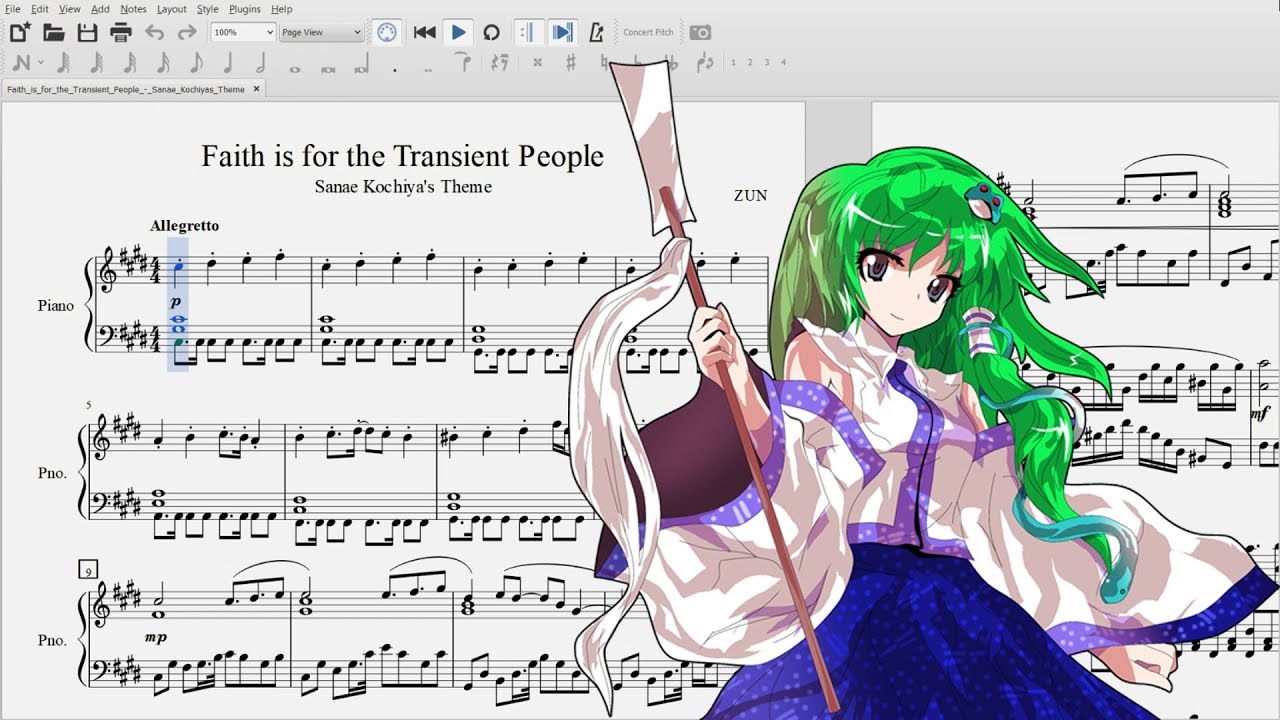
Task: Undo the last action
Action: [154, 32]
